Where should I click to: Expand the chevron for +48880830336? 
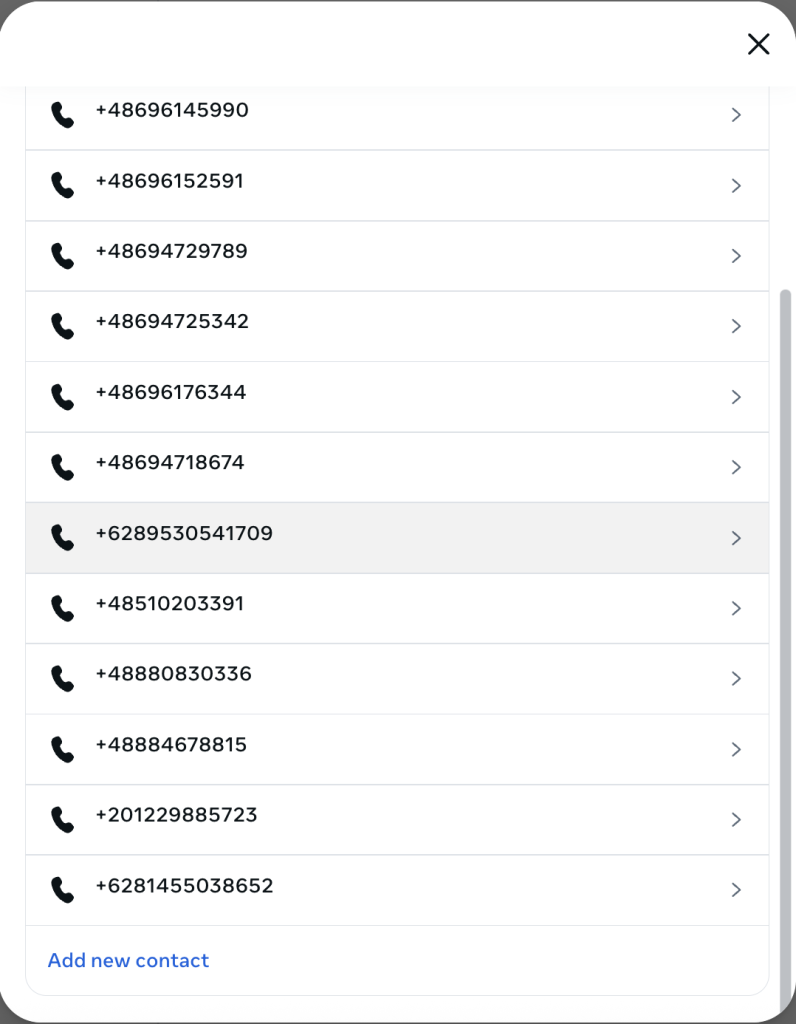736,679
